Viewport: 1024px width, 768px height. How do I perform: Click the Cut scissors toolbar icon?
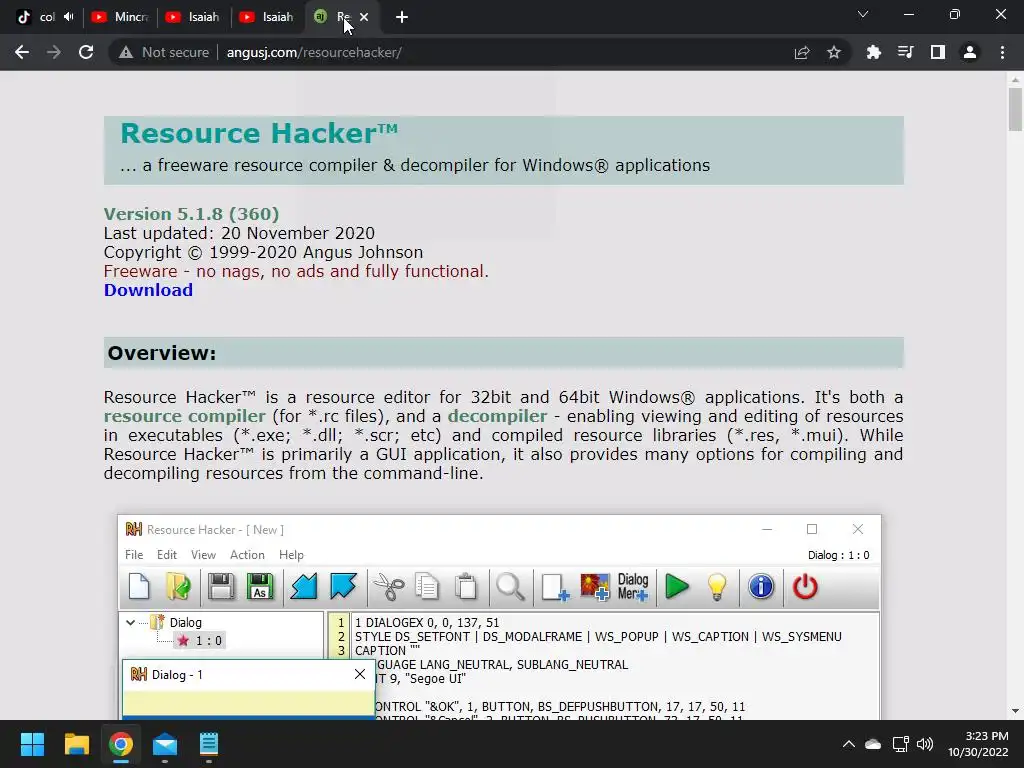pos(389,586)
